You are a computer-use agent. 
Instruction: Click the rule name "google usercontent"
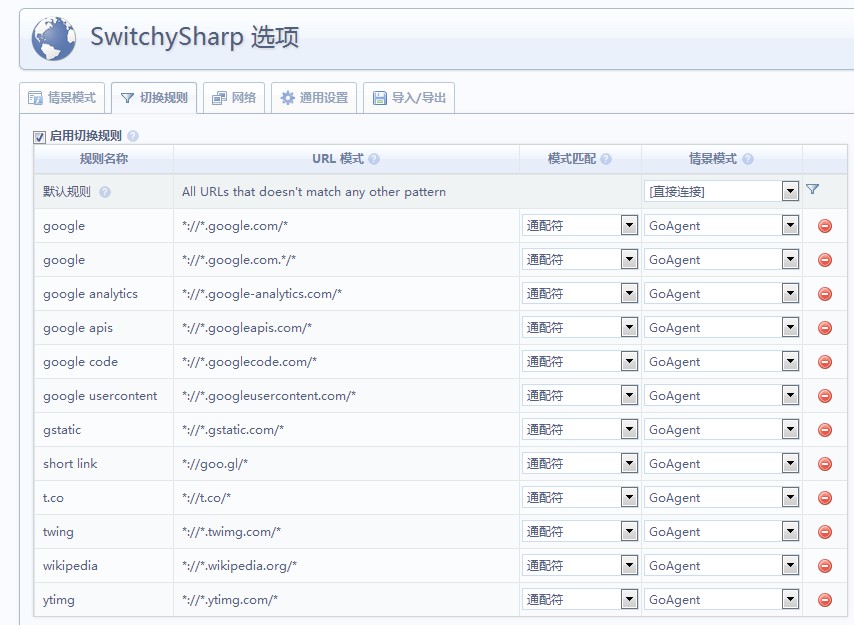(x=100, y=396)
